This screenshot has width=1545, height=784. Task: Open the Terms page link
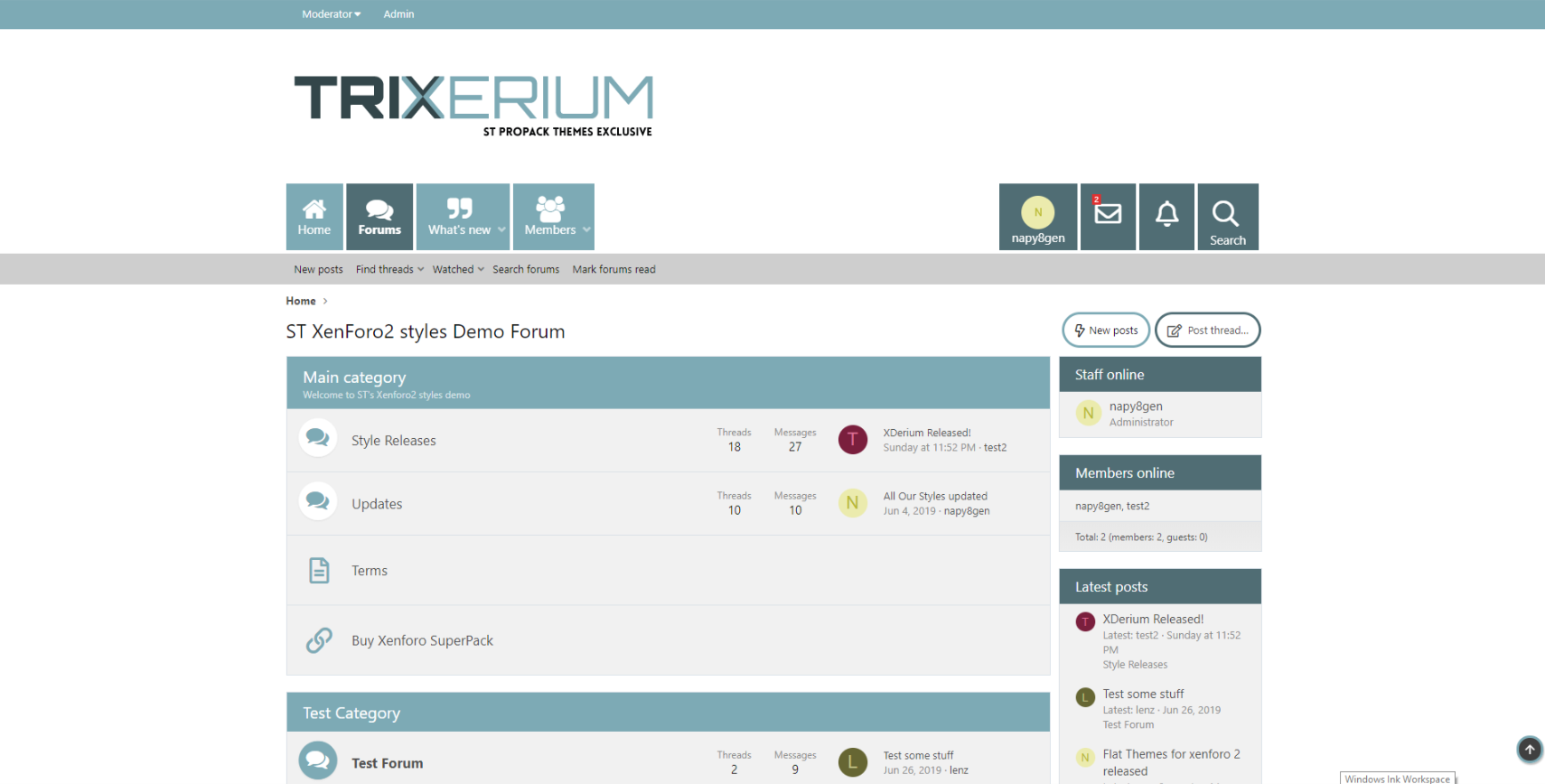point(370,571)
